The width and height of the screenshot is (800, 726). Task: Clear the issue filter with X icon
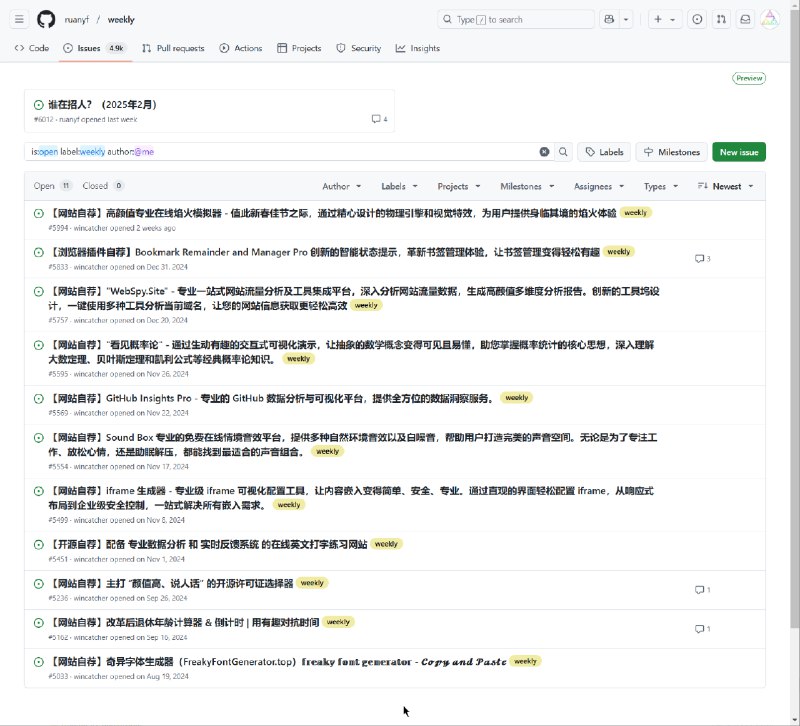544,152
